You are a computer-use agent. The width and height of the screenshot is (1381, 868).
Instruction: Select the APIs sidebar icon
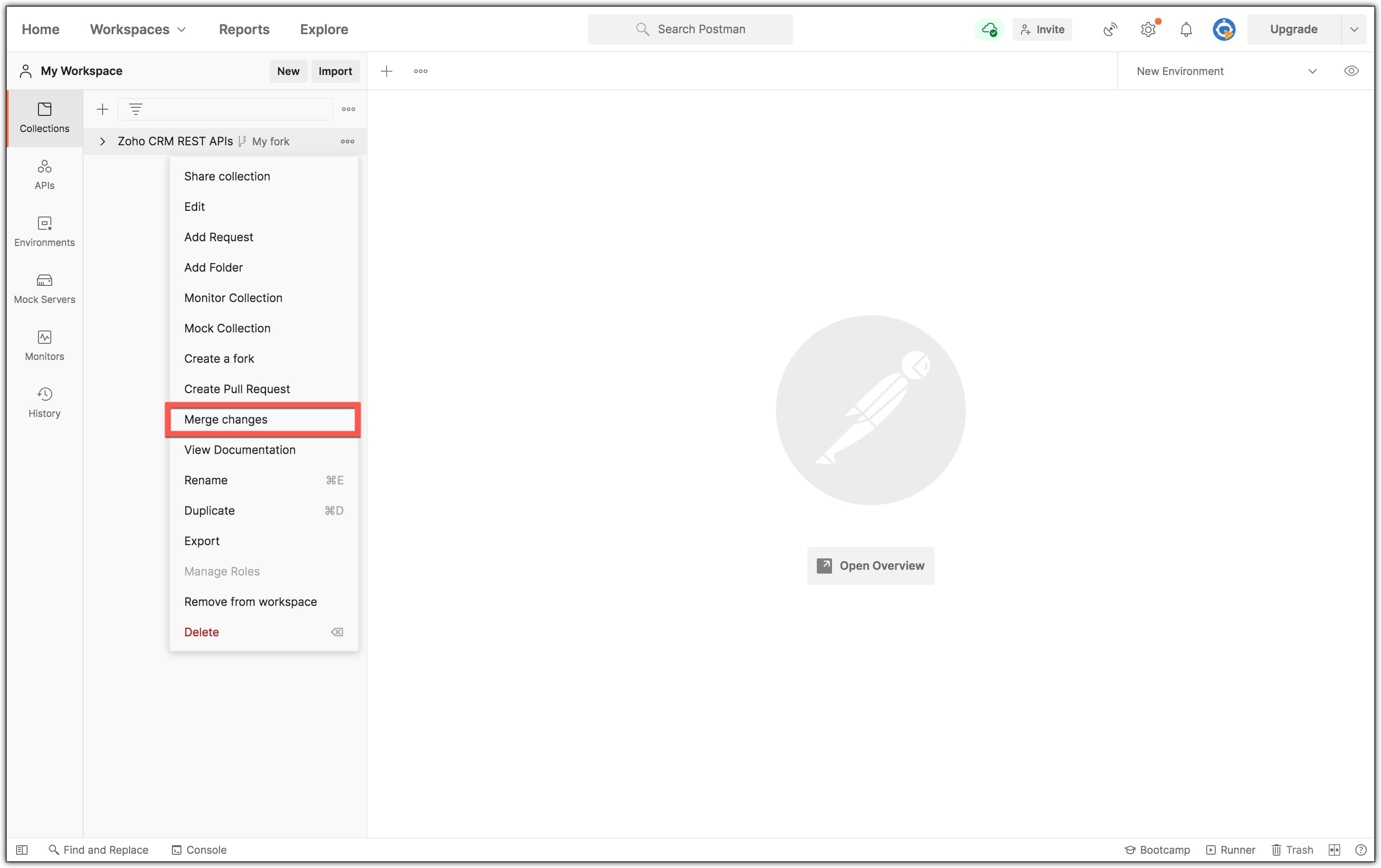44,174
